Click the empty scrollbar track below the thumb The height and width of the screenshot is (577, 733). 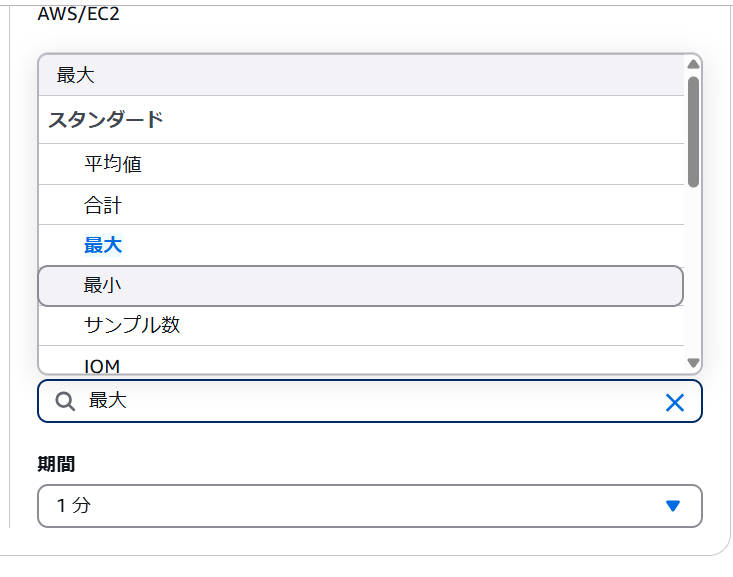click(x=693, y=270)
